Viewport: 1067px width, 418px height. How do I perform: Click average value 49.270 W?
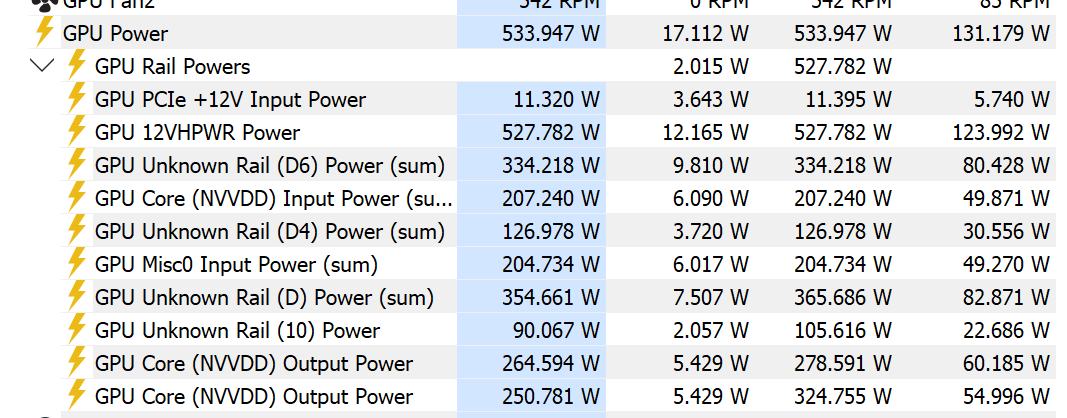click(1006, 265)
